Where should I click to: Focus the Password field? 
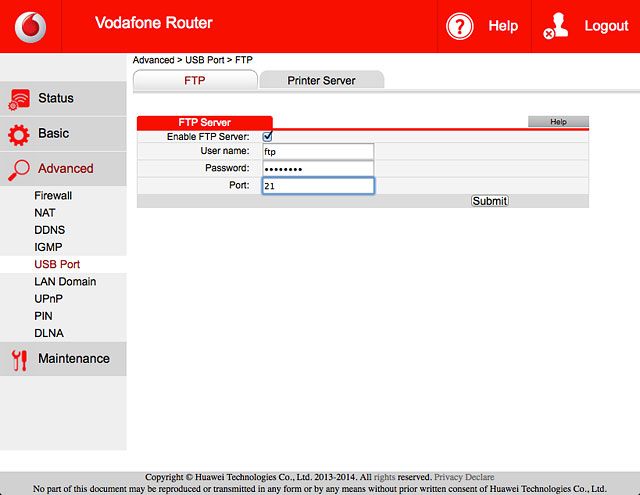pyautogui.click(x=318, y=169)
